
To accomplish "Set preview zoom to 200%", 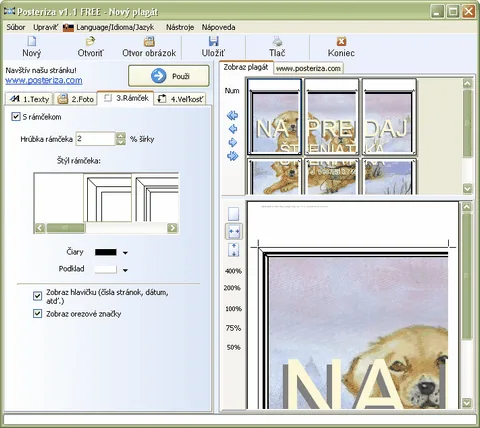I will tap(232, 288).
